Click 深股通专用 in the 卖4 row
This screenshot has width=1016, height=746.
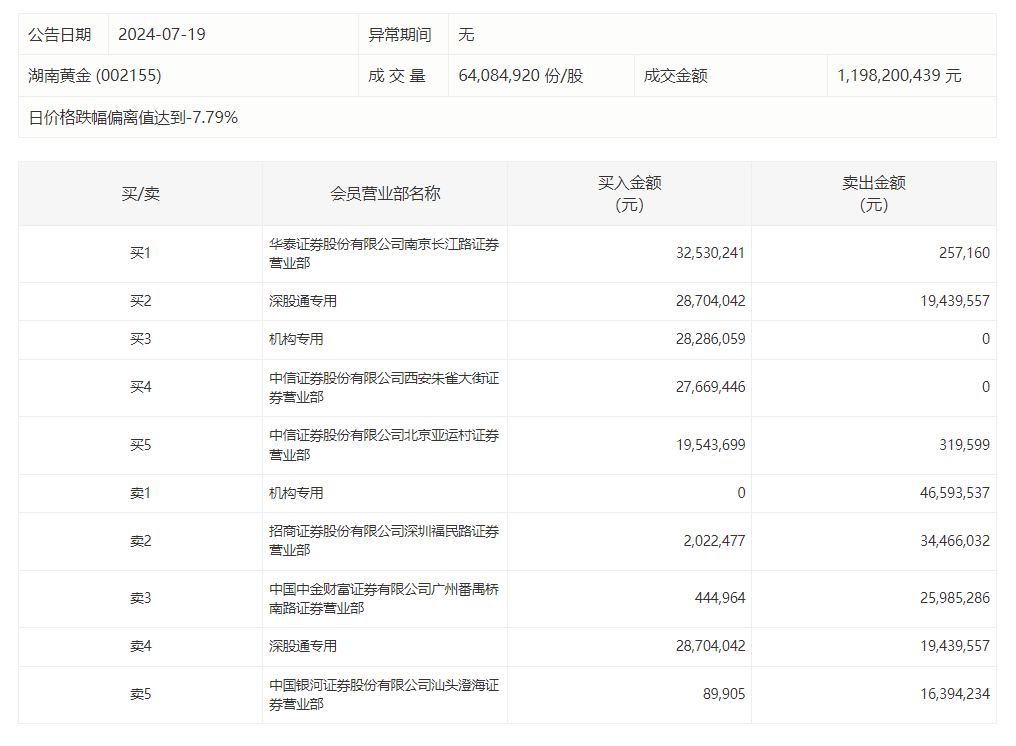pos(303,646)
